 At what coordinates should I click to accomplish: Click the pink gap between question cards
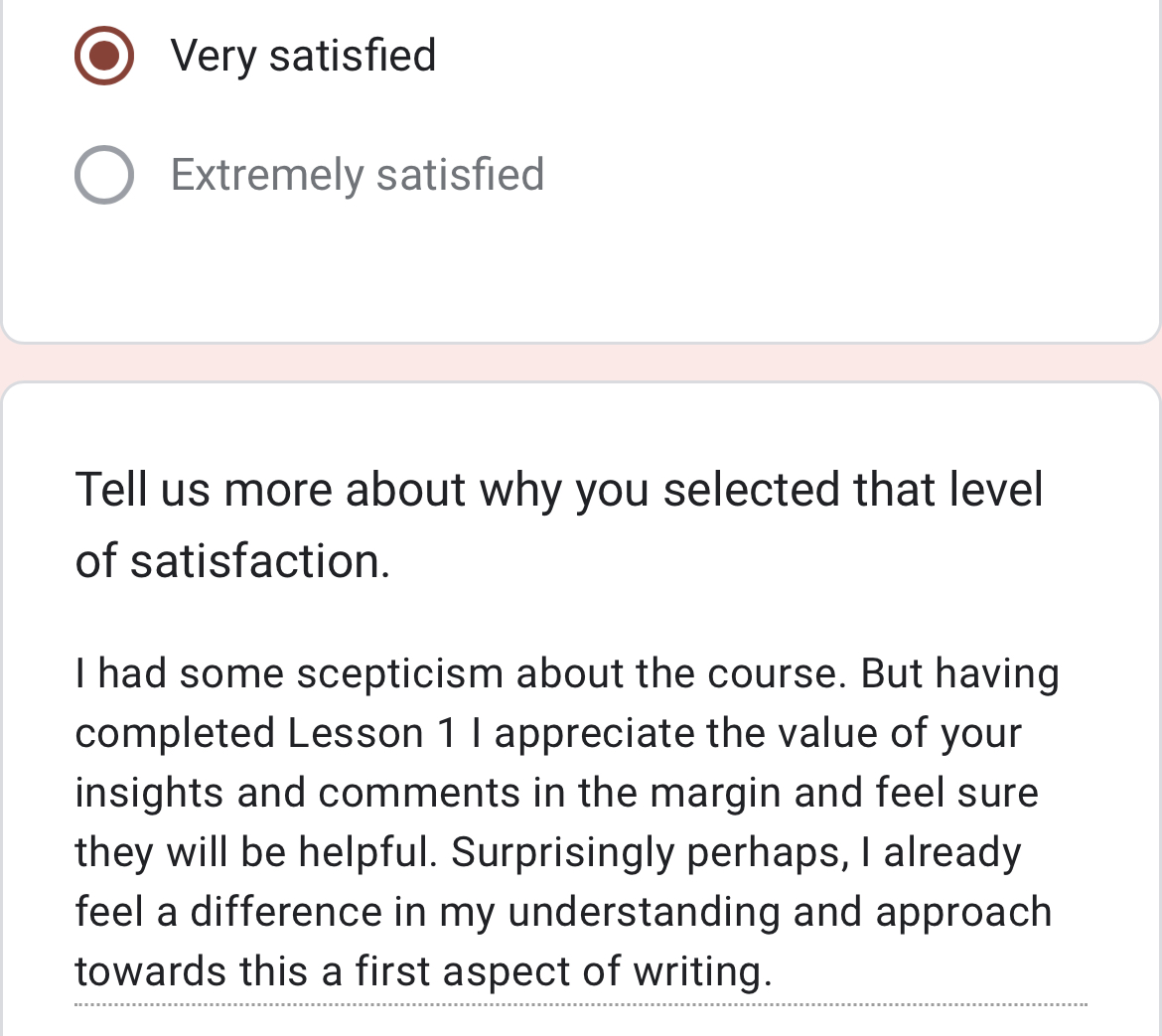click(x=581, y=363)
